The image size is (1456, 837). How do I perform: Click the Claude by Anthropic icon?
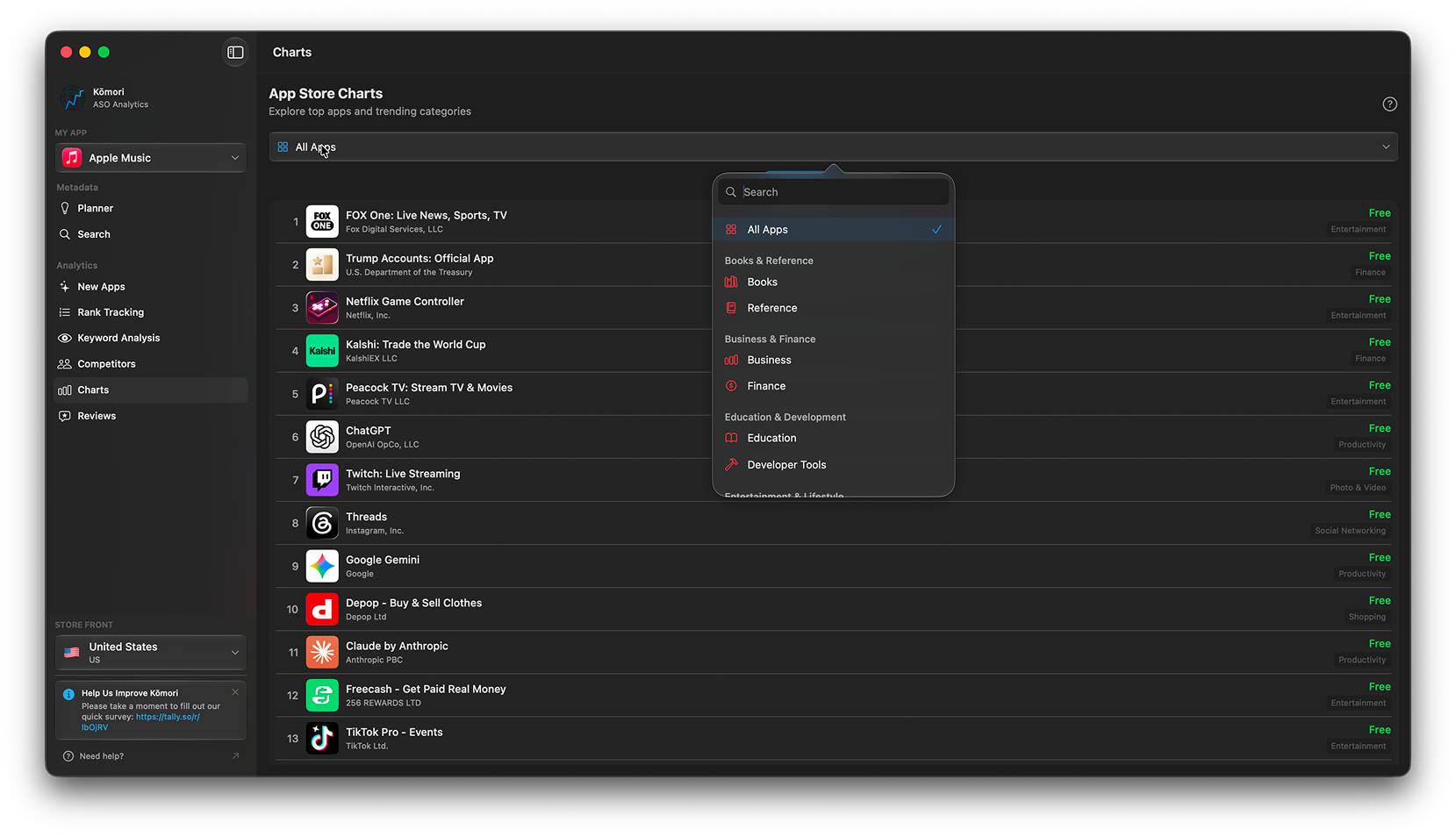[x=322, y=652]
